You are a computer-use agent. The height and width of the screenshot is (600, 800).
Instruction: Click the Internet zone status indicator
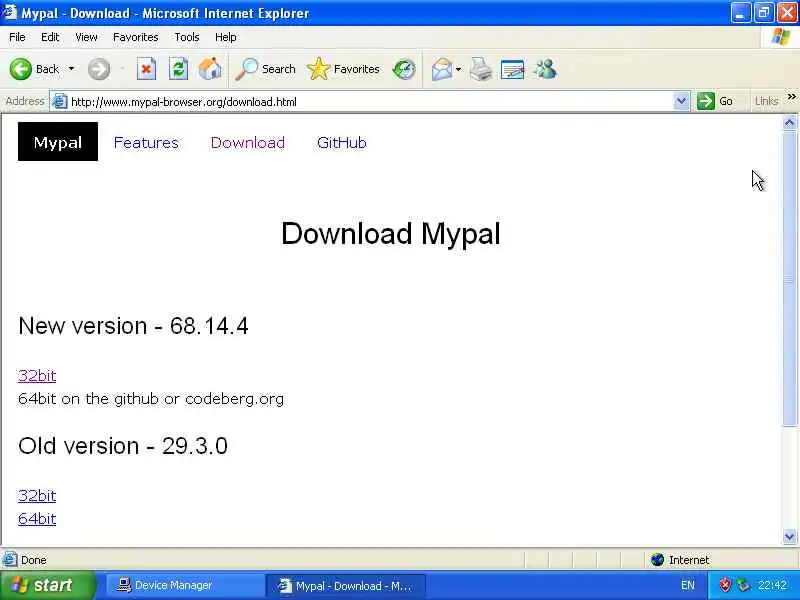click(680, 560)
